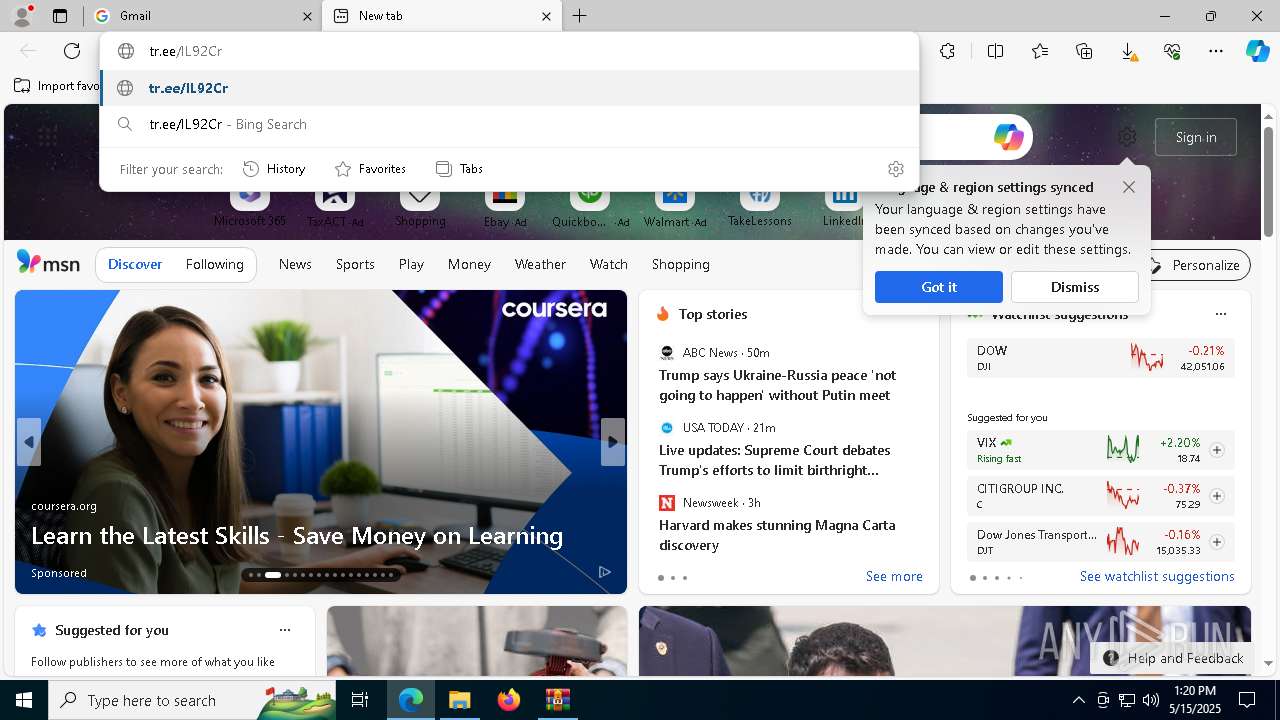The width and height of the screenshot is (1280, 720).
Task: Launch Copilot sidebar icon
Action: (1258, 51)
